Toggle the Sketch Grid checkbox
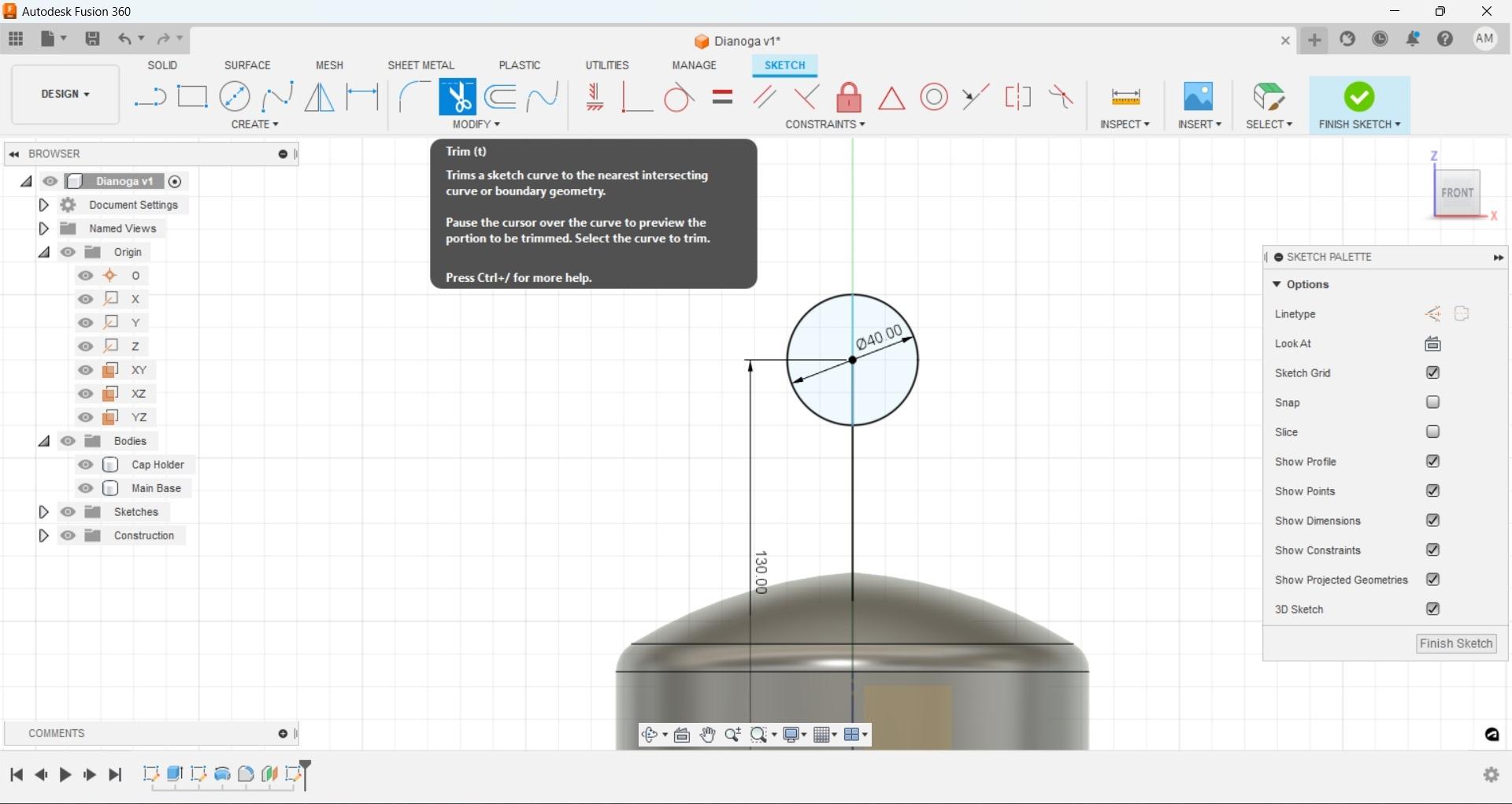The width and height of the screenshot is (1512, 804). click(1432, 372)
